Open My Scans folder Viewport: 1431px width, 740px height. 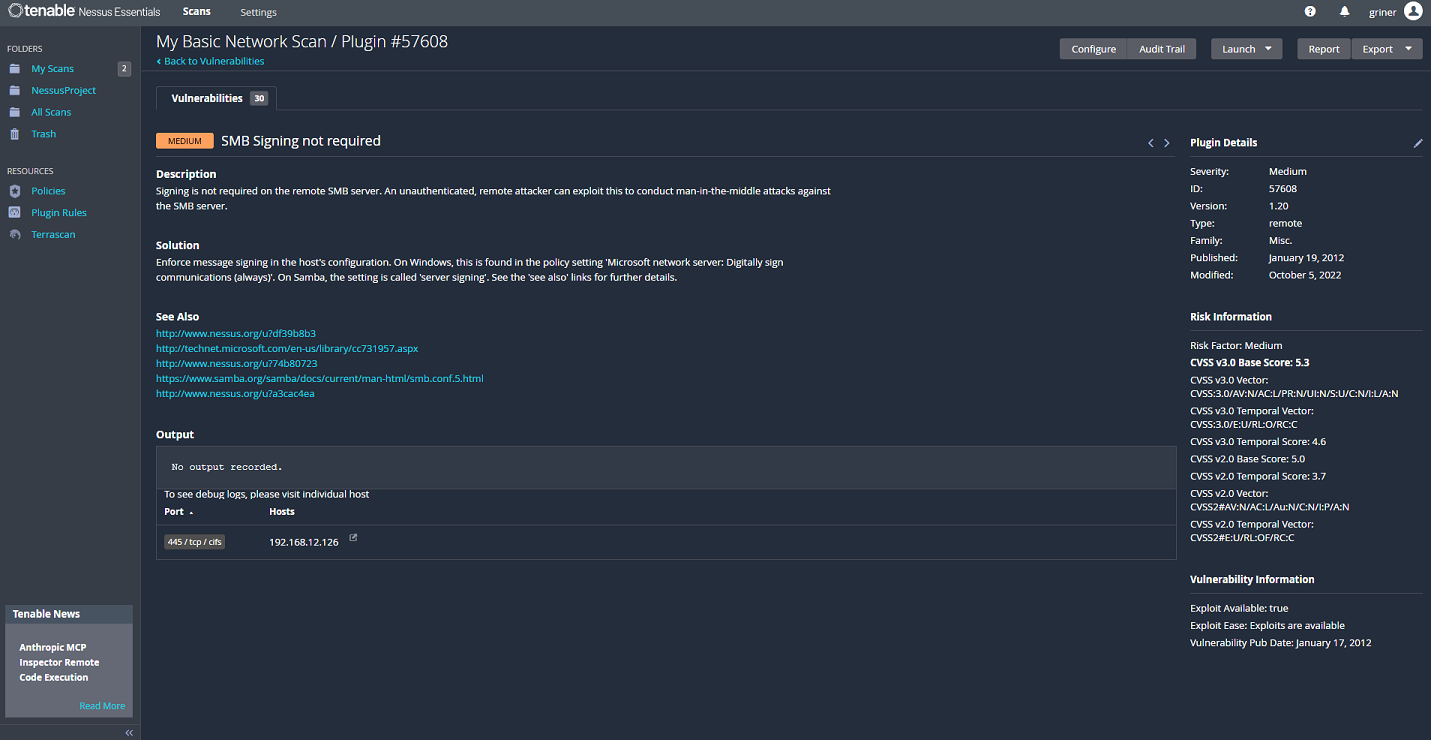click(52, 69)
